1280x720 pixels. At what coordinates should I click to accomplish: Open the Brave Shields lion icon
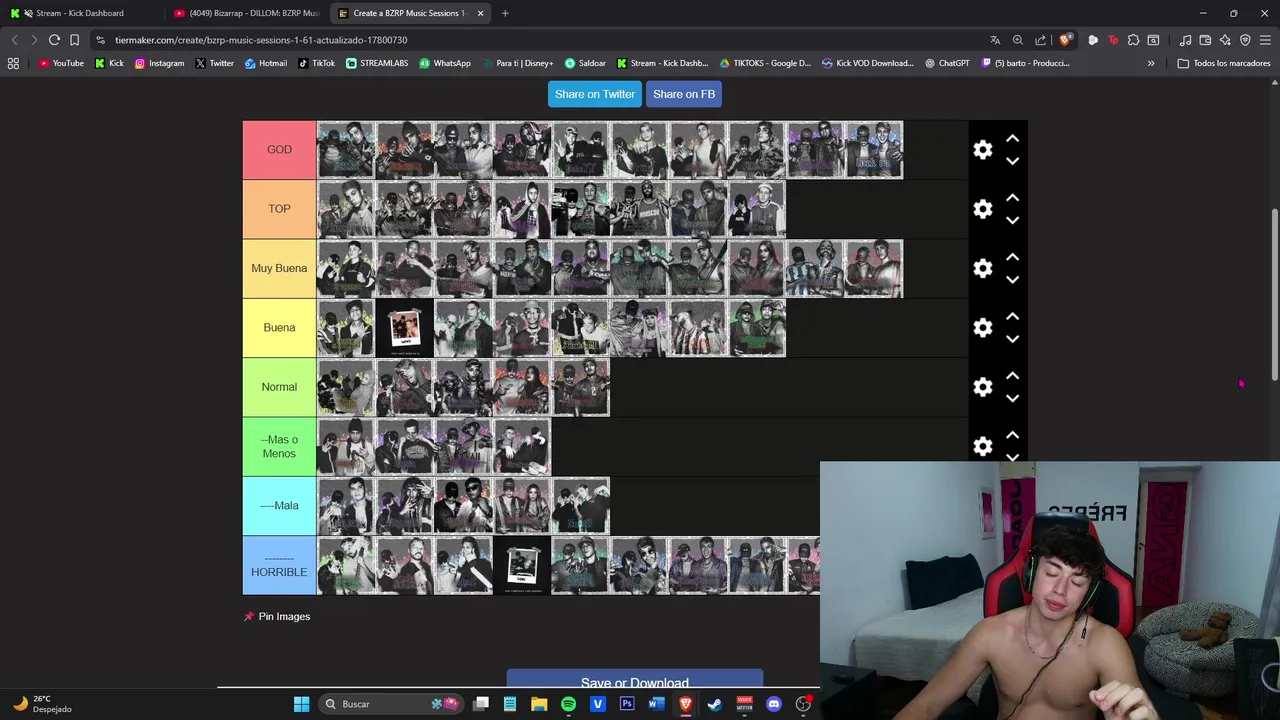(x=1066, y=40)
